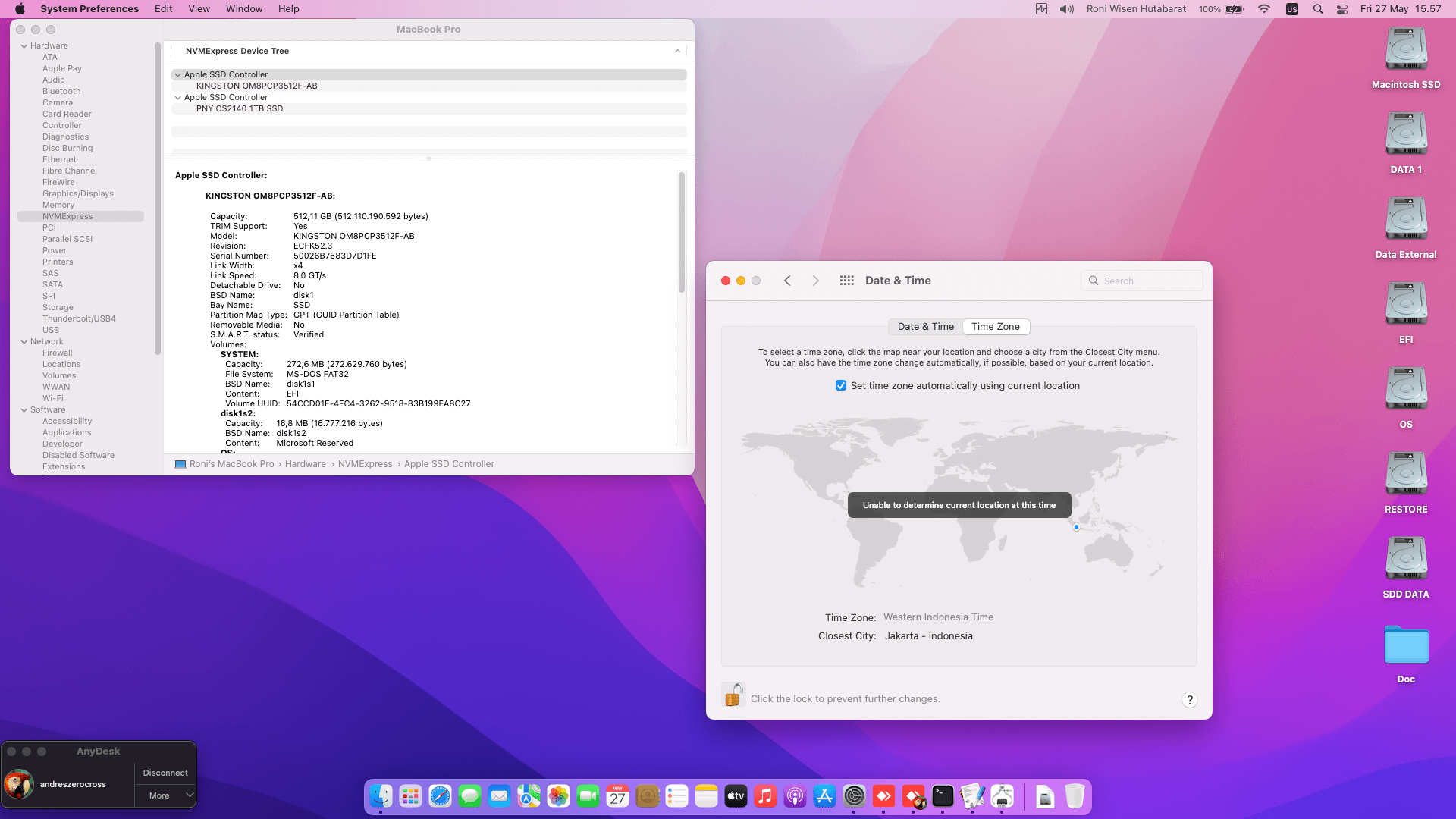
Task: Collapse the Apple SSD Controller above KINGSTON
Action: 178,75
